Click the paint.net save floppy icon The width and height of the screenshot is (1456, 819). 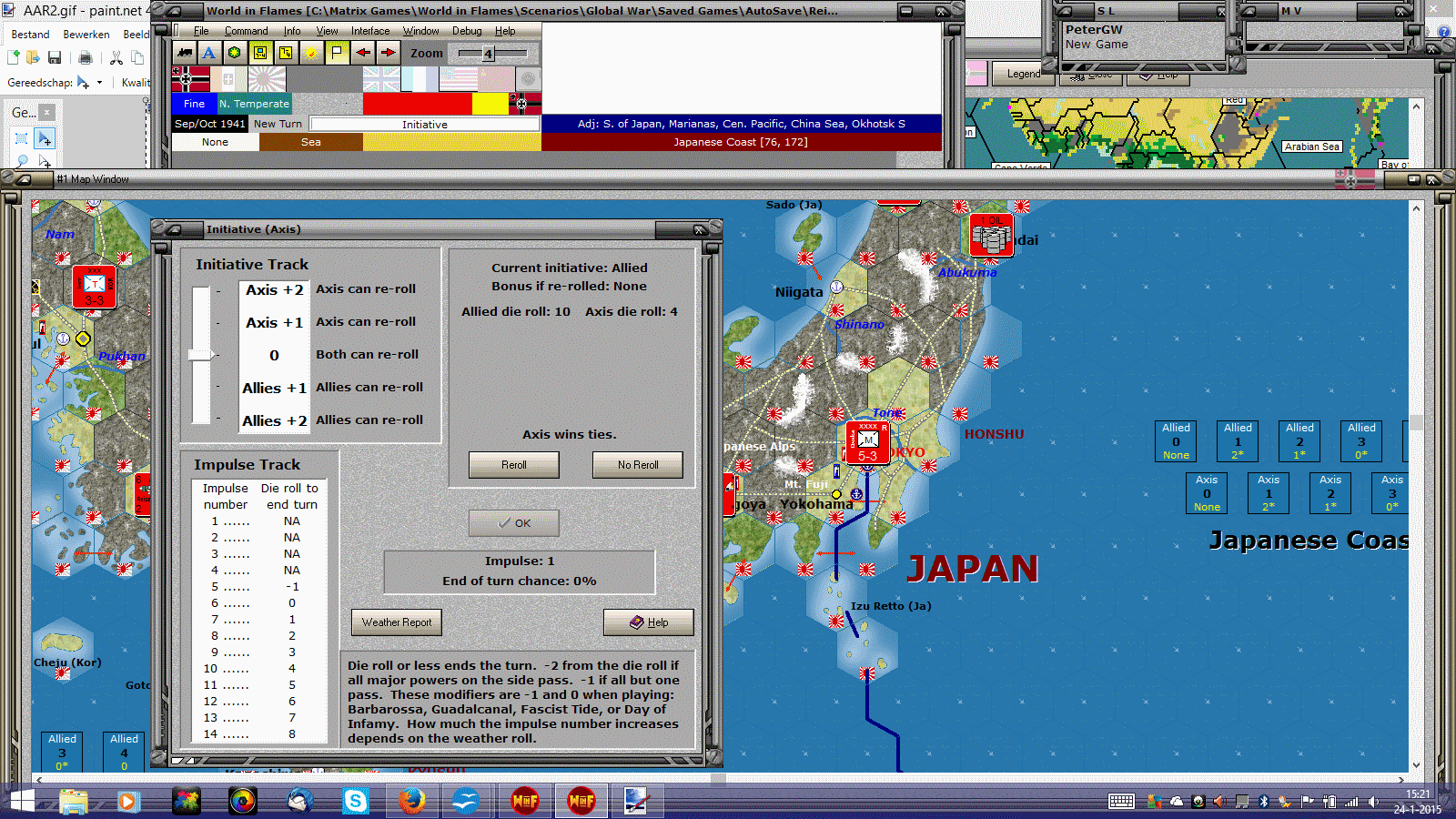55,58
